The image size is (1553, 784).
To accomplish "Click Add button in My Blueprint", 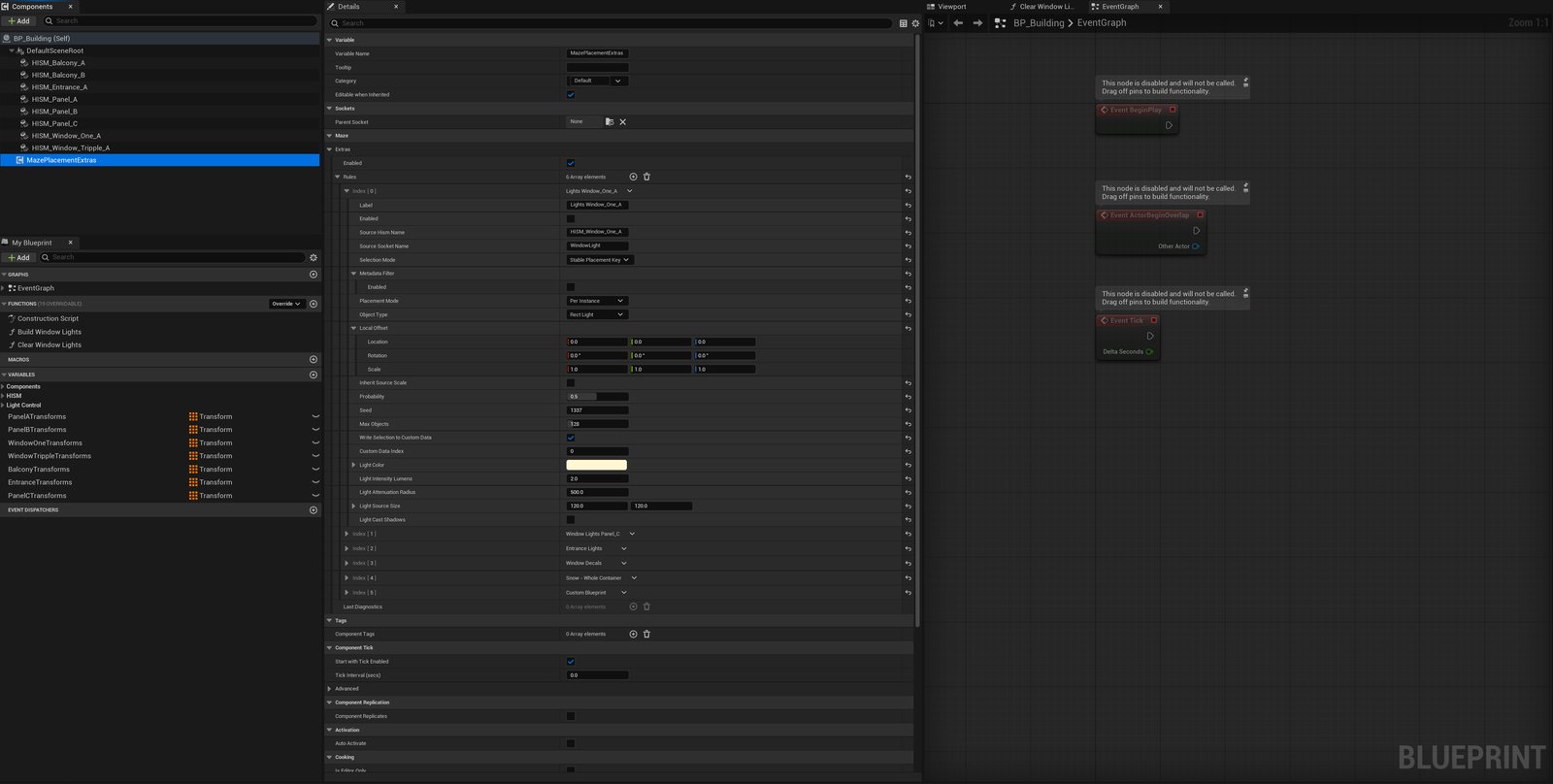I will (19, 258).
